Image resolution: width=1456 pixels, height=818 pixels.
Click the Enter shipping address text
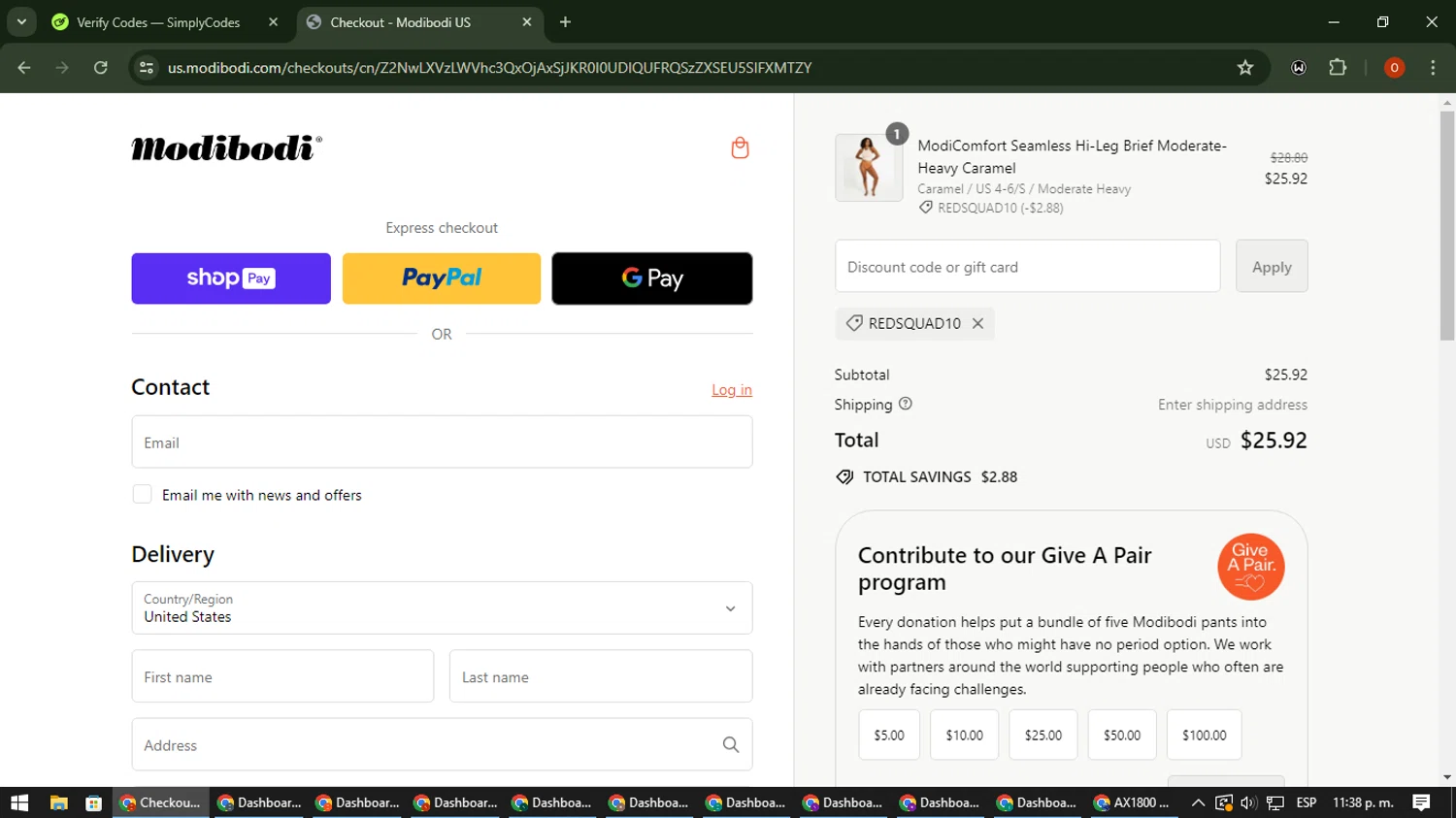pos(1233,405)
